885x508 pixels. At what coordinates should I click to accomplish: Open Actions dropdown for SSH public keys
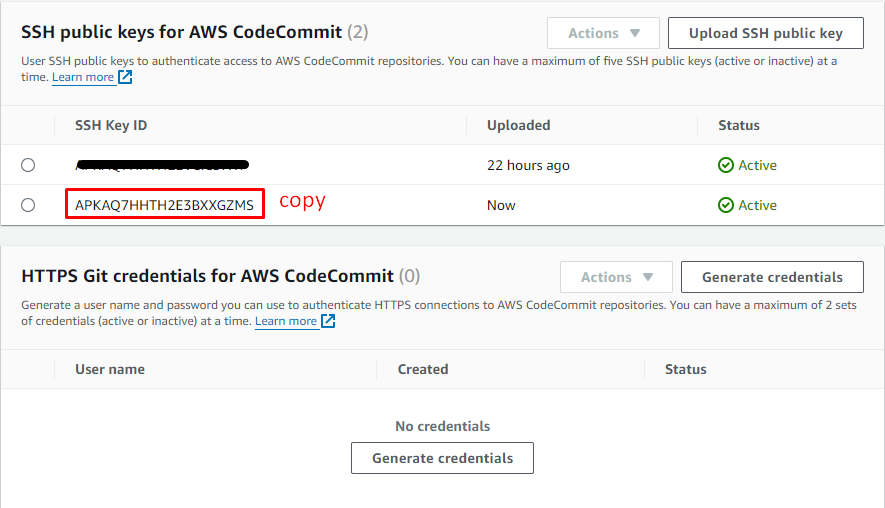(x=603, y=33)
